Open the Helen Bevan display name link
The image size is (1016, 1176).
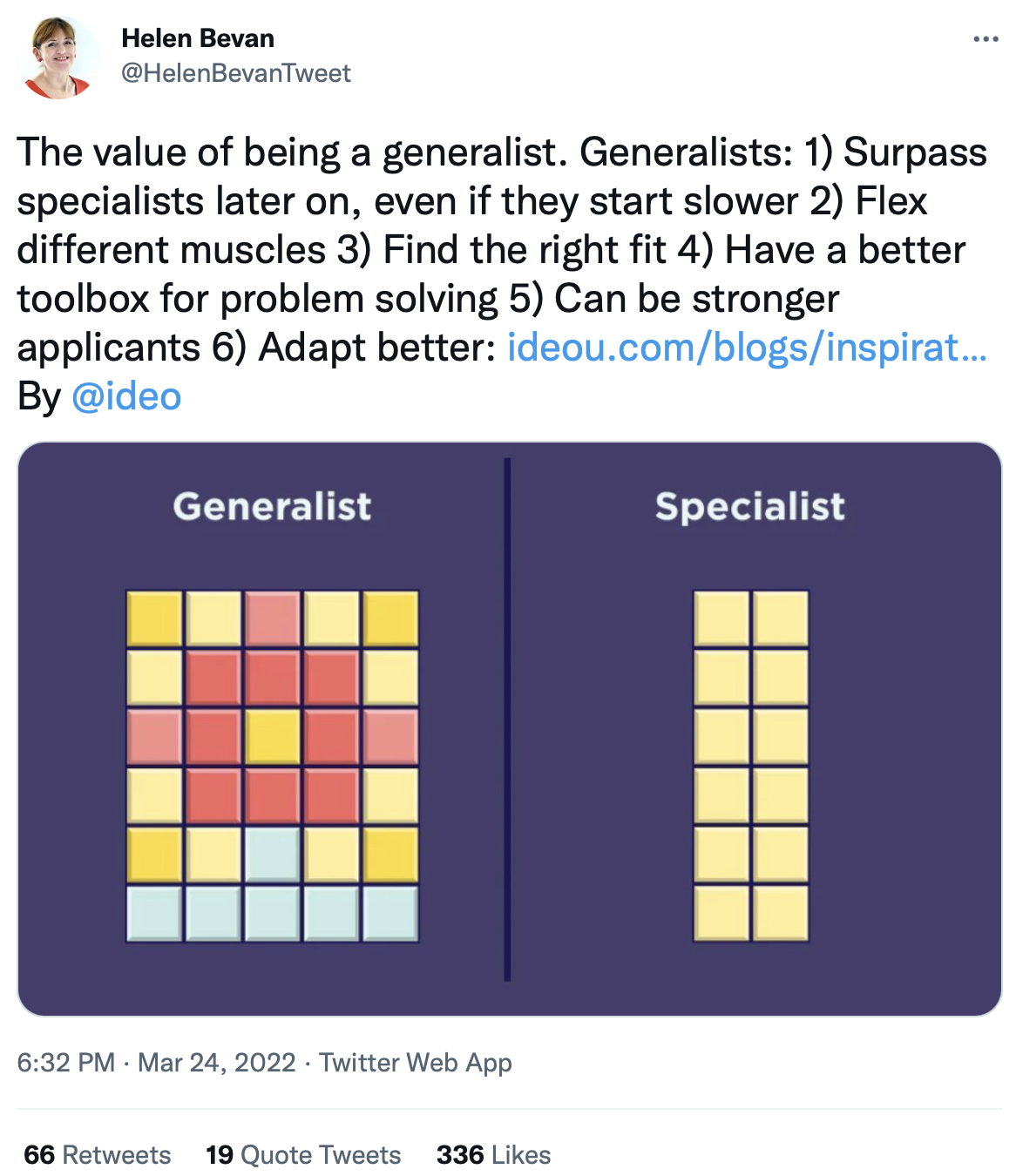coord(198,38)
